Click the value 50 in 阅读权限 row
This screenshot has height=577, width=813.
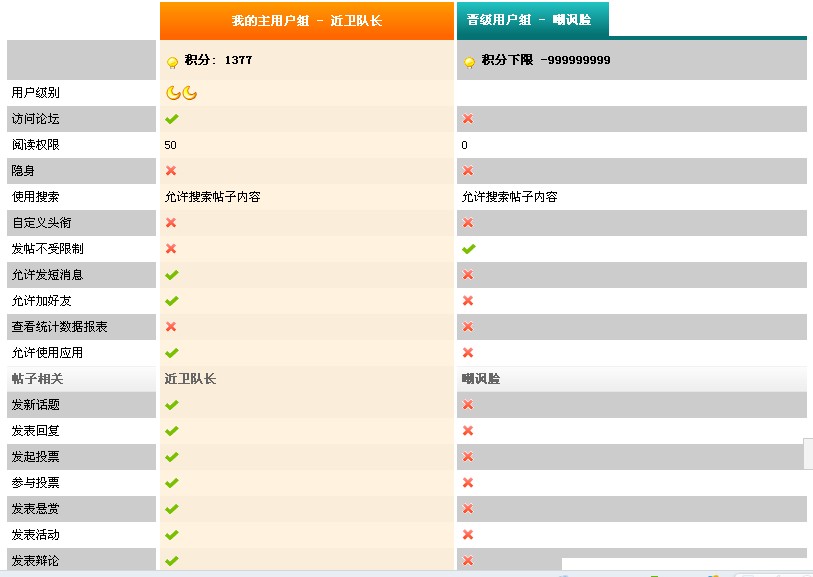pyautogui.click(x=171, y=145)
